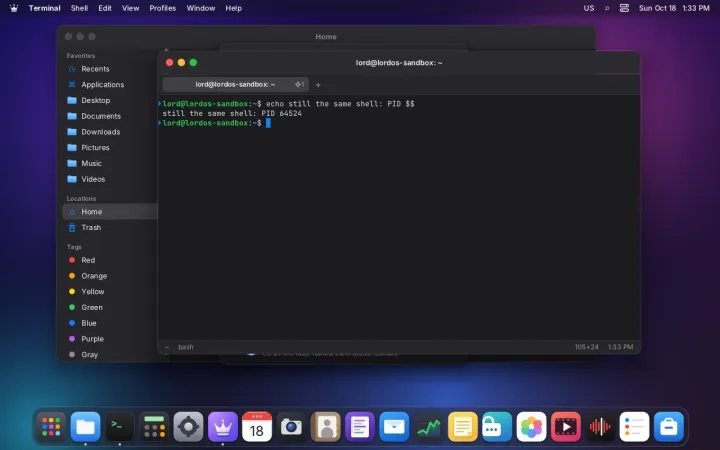Image resolution: width=720 pixels, height=450 pixels.
Task: Open the purple text editor dock icon
Action: [x=360, y=427]
